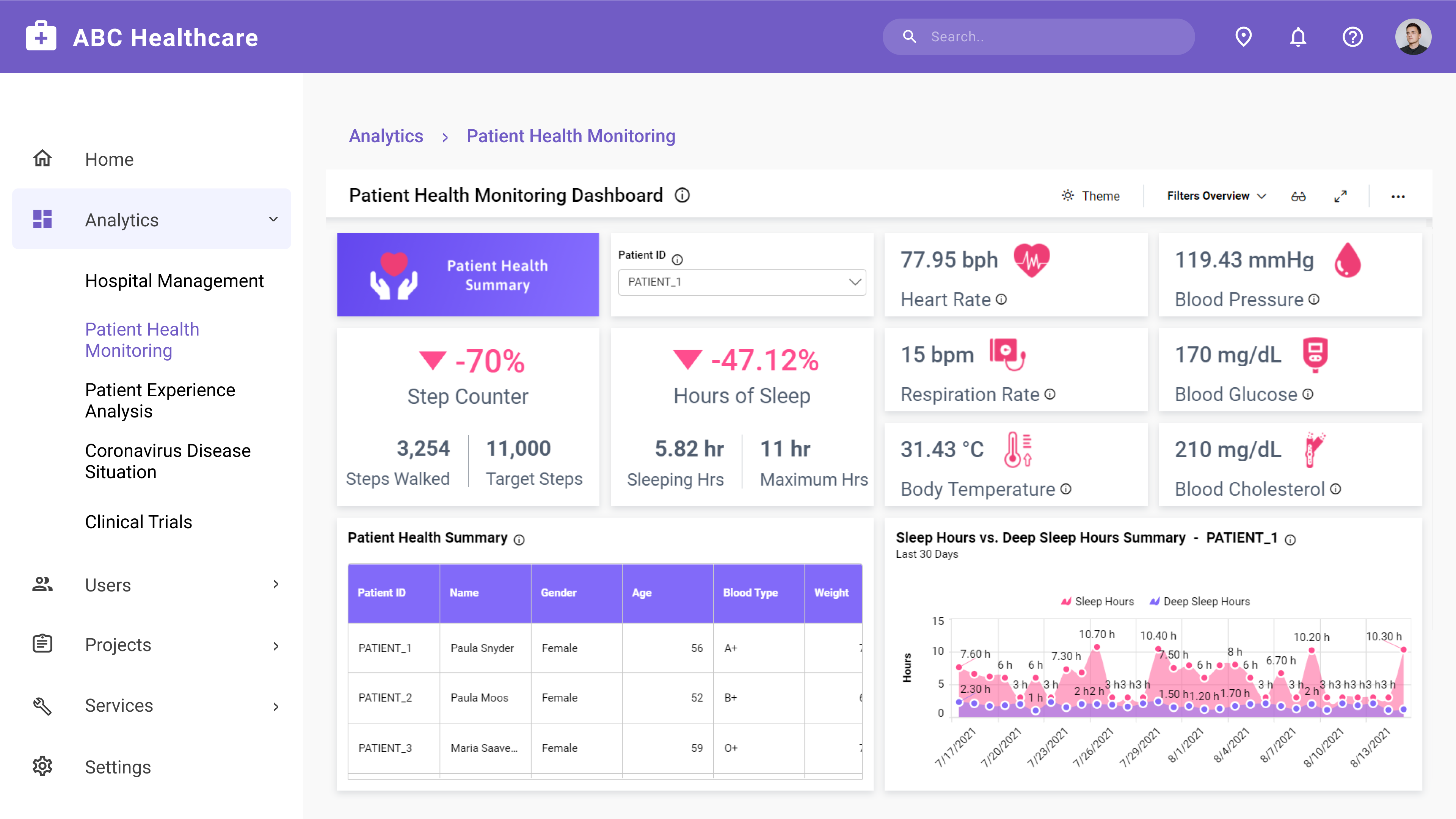The width and height of the screenshot is (1456, 819).
Task: Open Coronavirus Disease Situation page
Action: 167,461
